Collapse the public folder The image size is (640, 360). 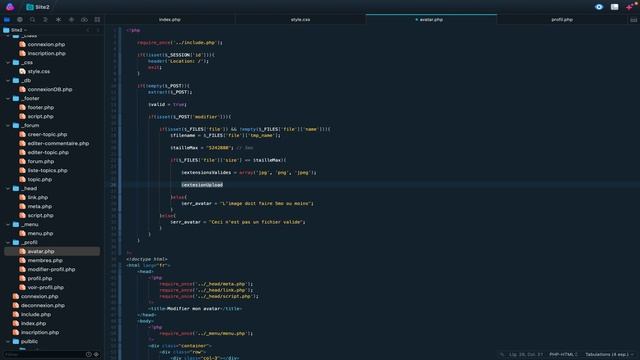(x=8, y=341)
